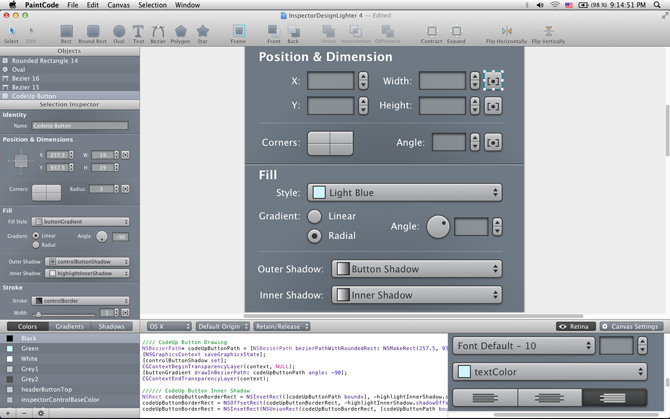Open the Font Default - 10 dropdown
The height and width of the screenshot is (419, 670).
click(x=523, y=346)
